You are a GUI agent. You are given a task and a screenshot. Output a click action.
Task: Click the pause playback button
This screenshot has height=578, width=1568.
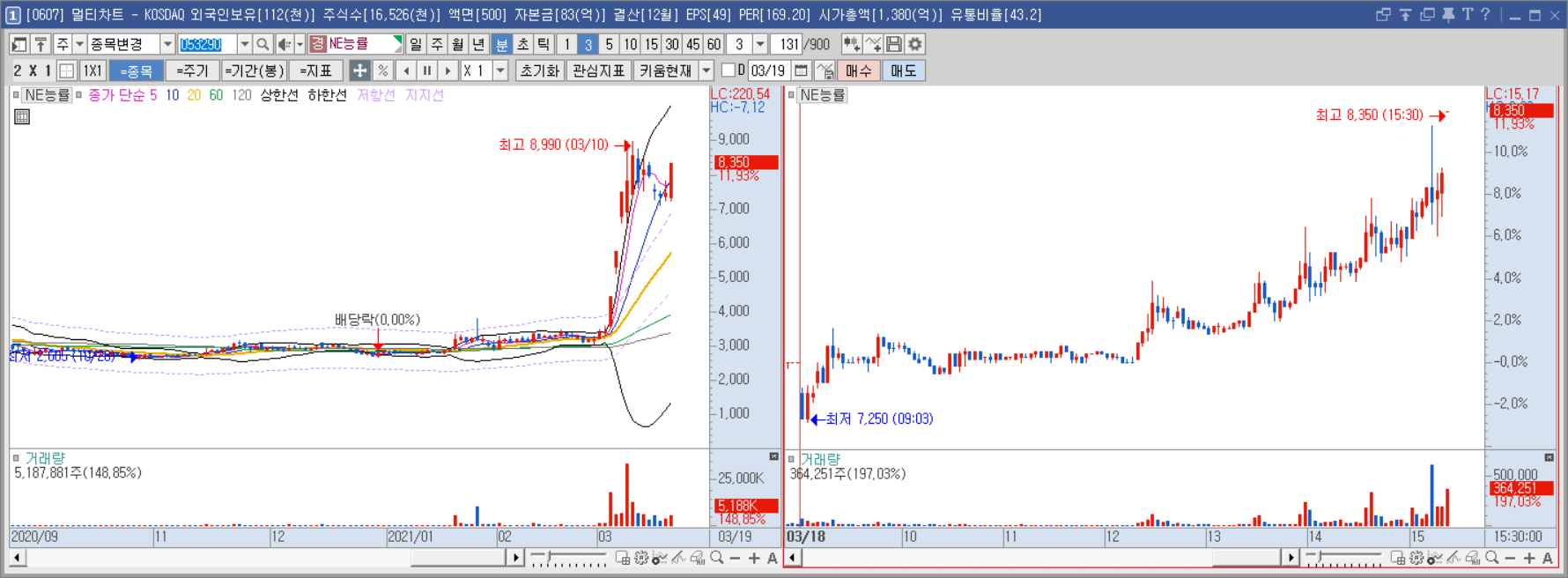click(427, 70)
